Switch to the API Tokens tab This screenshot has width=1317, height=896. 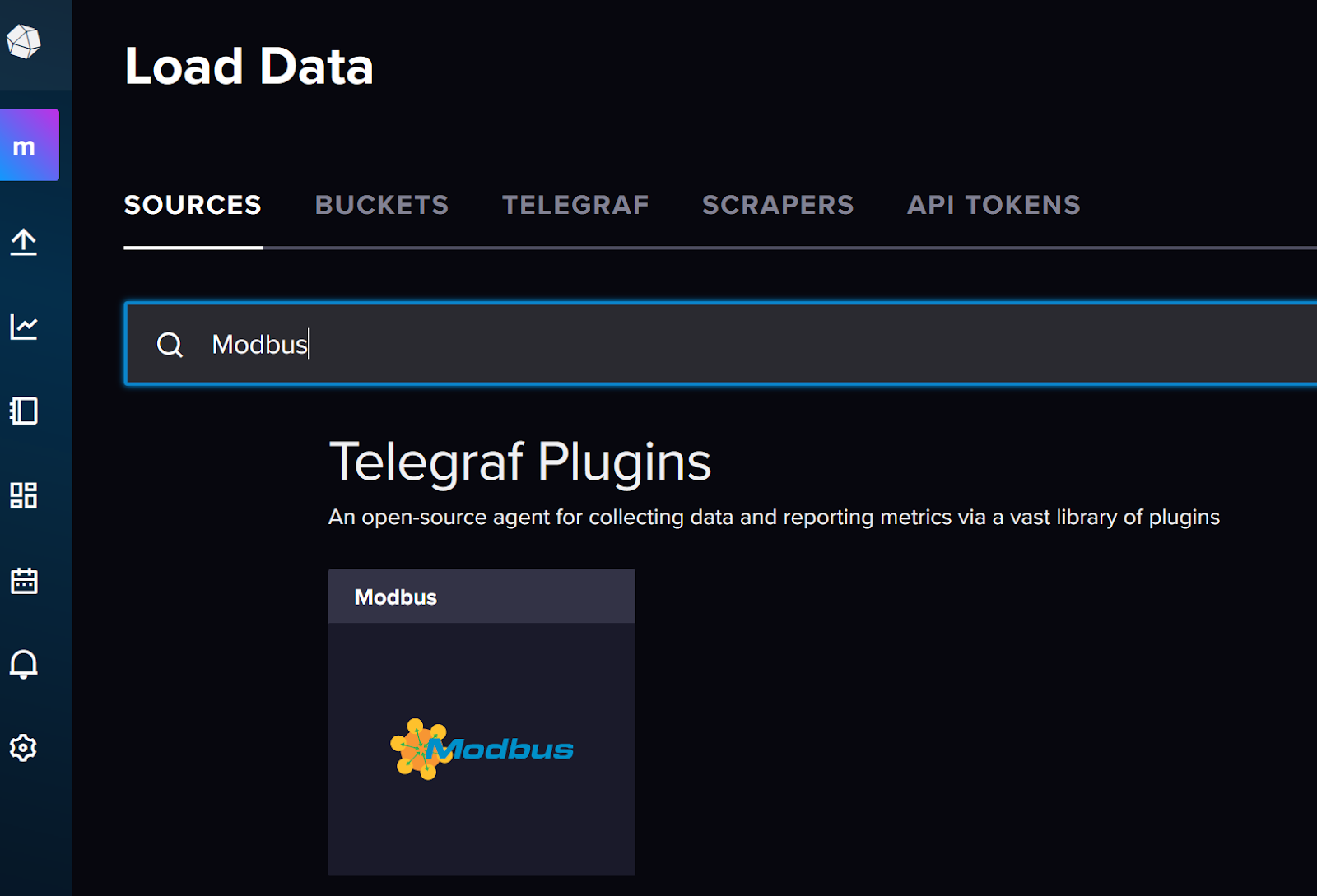click(x=994, y=205)
